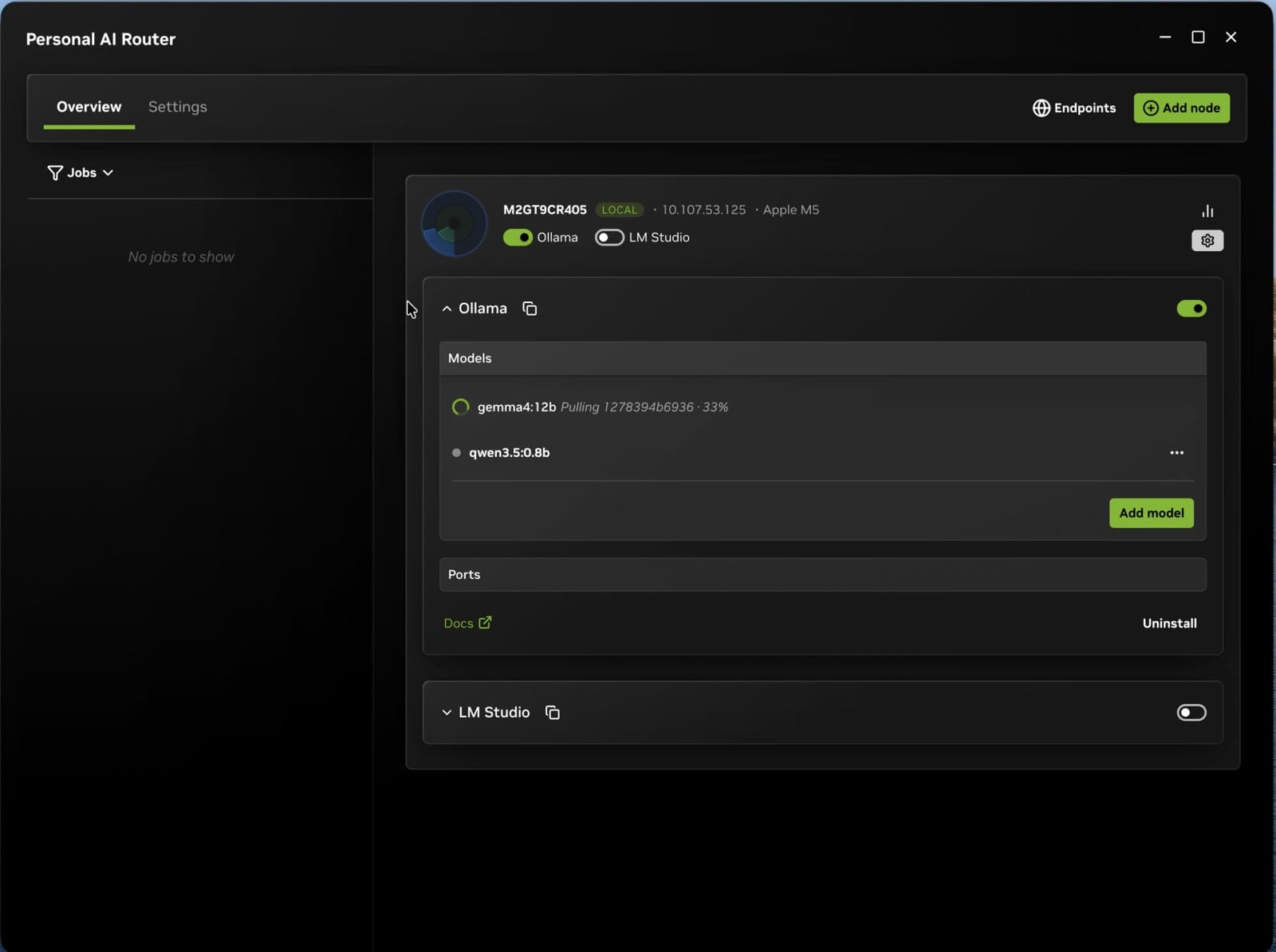Copy the LM Studio endpoint via copy icon

pyautogui.click(x=553, y=713)
